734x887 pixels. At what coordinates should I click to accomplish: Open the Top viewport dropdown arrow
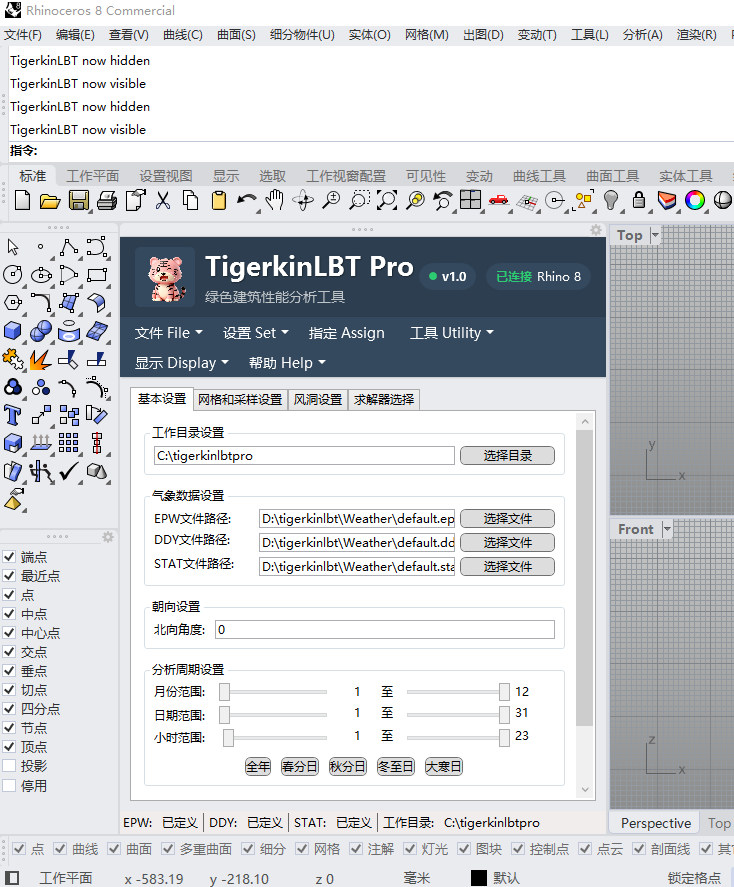click(x=655, y=235)
